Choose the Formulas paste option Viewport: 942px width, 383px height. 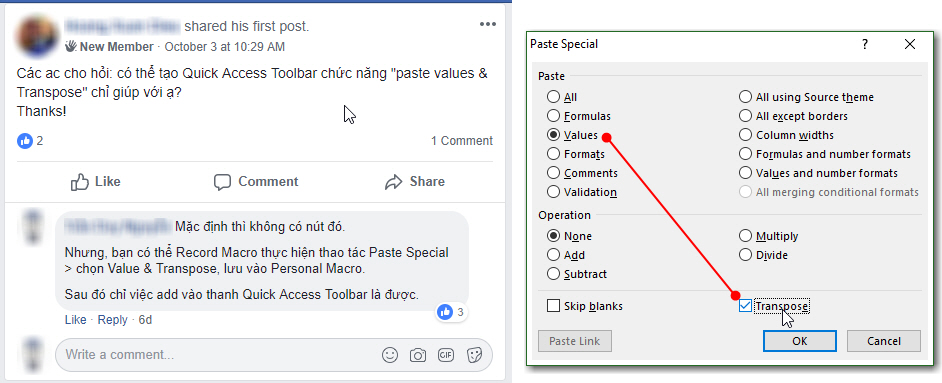pyautogui.click(x=553, y=116)
